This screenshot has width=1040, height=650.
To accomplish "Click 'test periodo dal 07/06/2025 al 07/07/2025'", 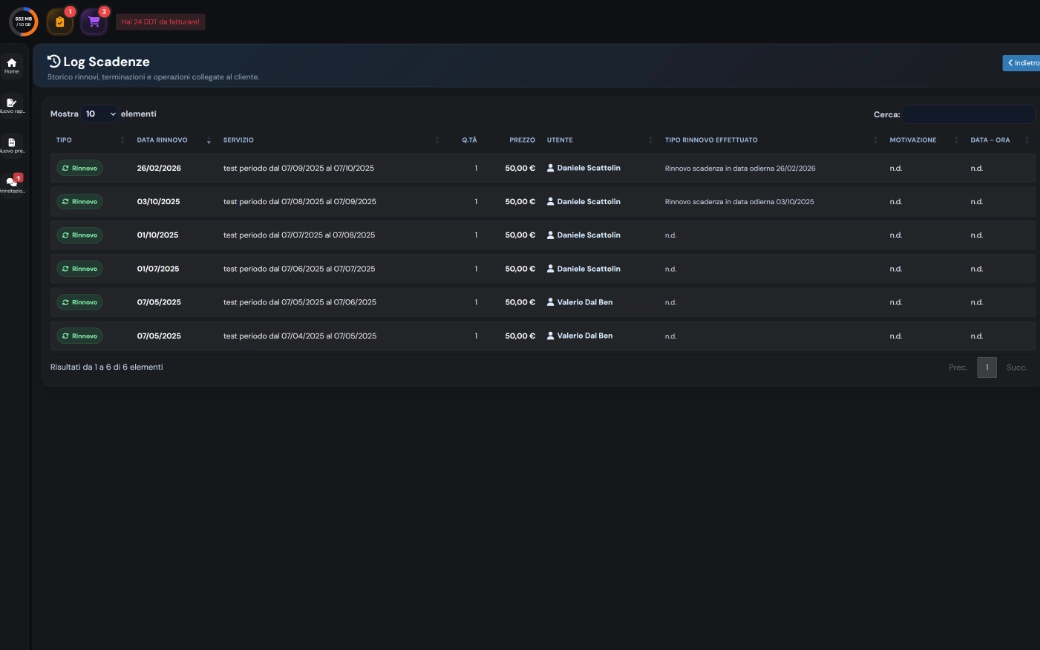I will point(299,269).
